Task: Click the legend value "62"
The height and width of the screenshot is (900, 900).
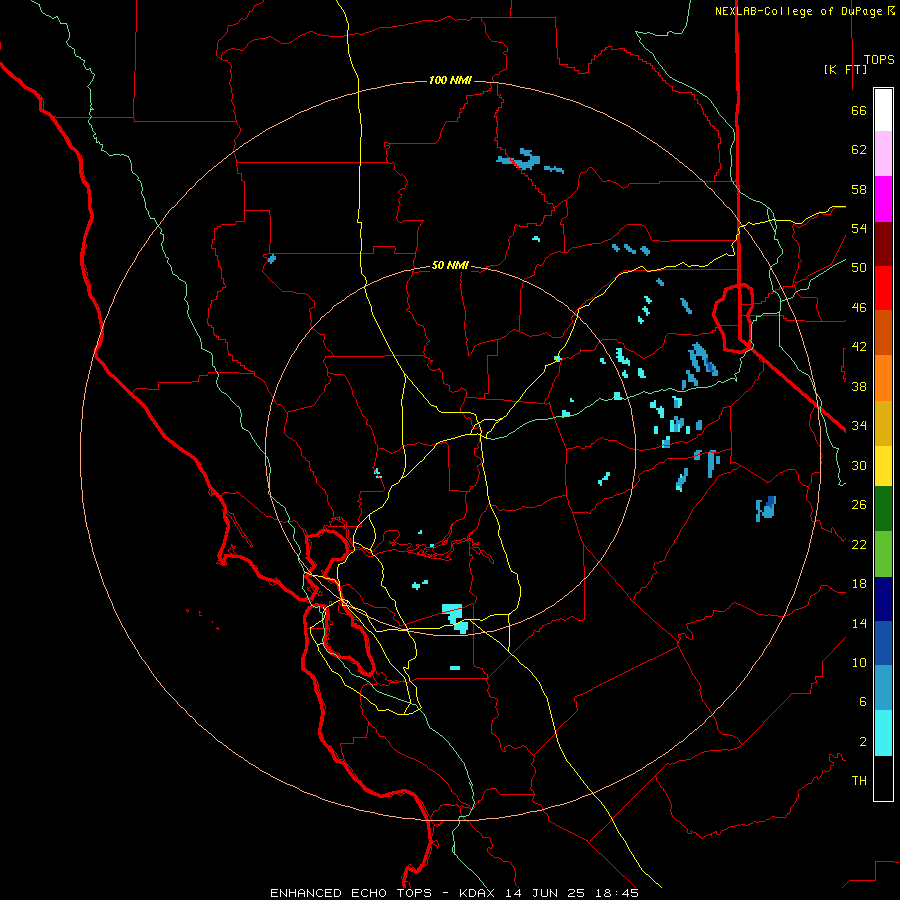Action: coord(859,150)
